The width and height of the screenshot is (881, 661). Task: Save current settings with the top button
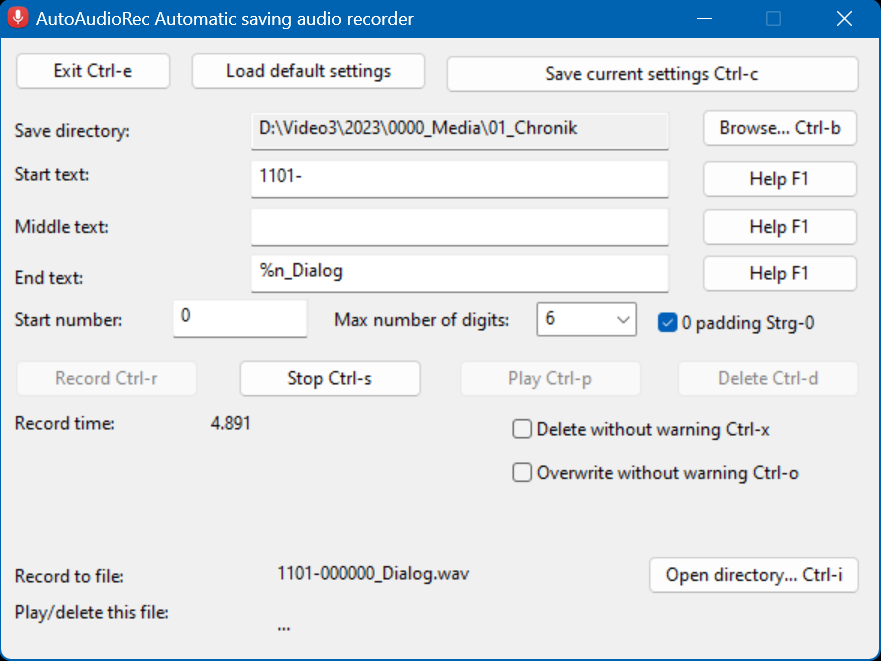[x=652, y=74]
